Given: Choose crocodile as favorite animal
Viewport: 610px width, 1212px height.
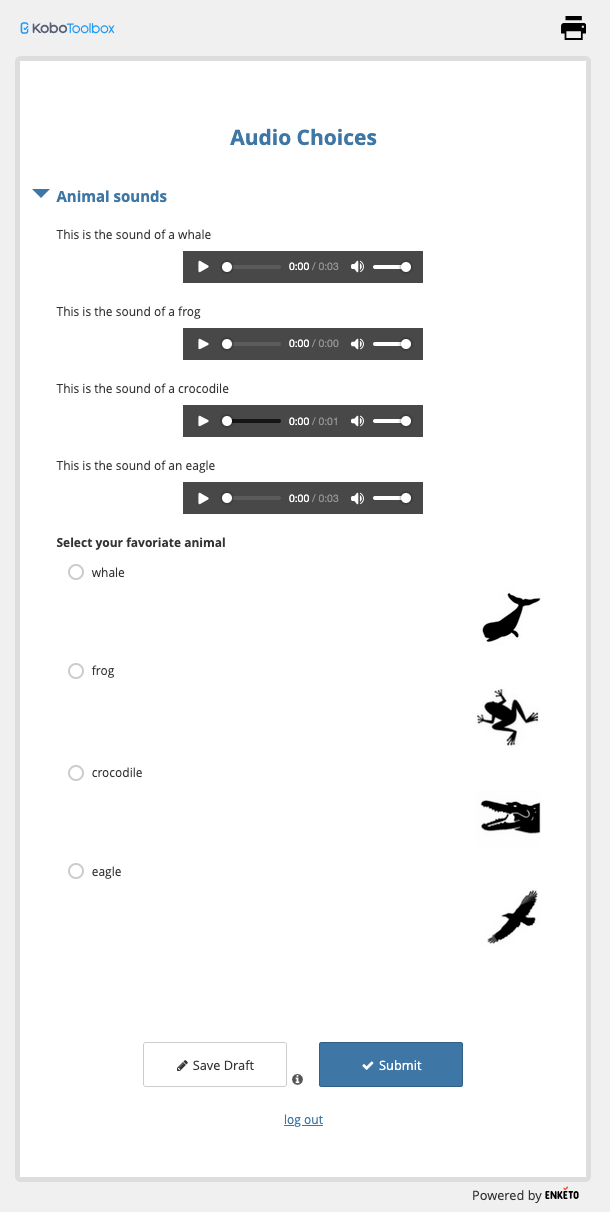Looking at the screenshot, I should (x=76, y=772).
